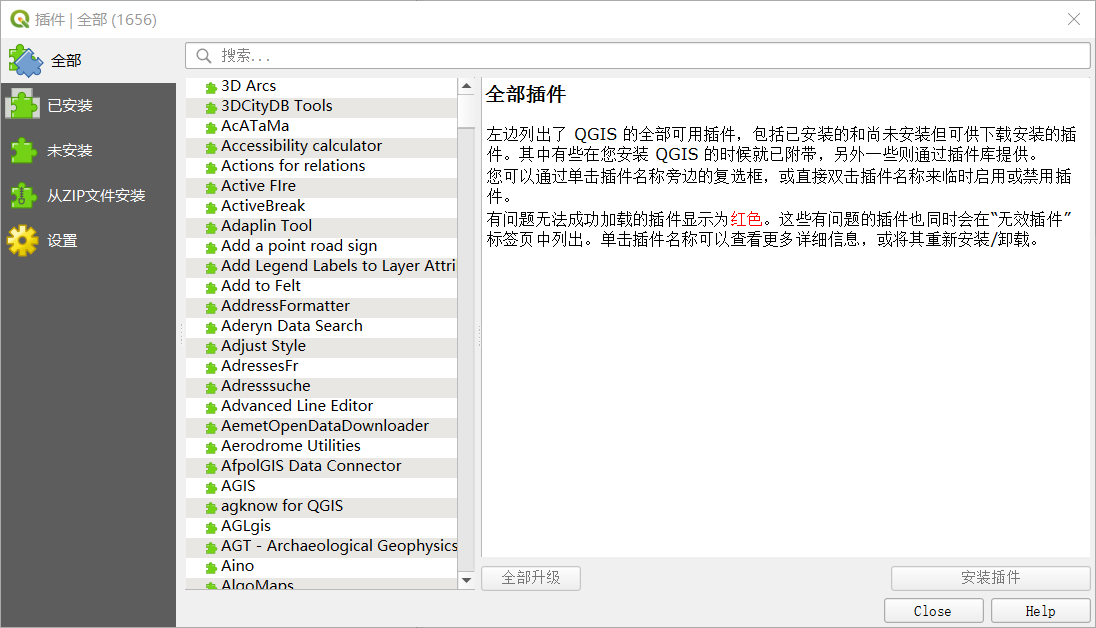Select the Aderyn Data Search plugin name
The height and width of the screenshot is (628, 1096).
[291, 326]
